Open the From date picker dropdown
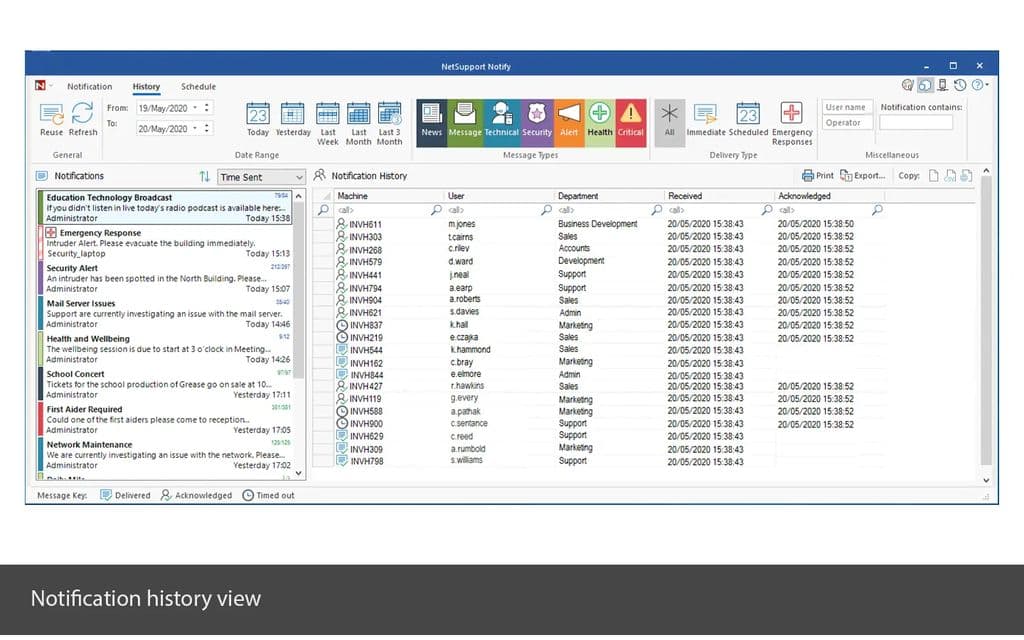The height and width of the screenshot is (640, 1024). tap(207, 108)
